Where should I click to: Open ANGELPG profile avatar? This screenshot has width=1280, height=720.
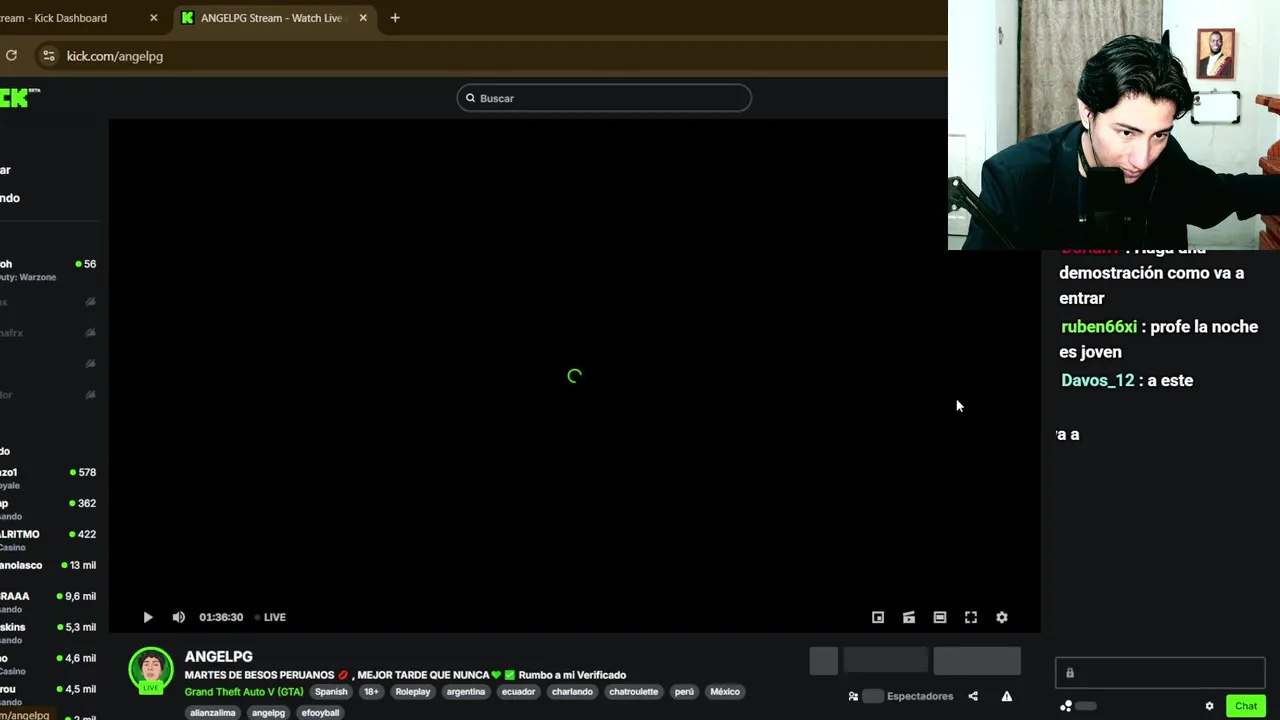pos(151,670)
